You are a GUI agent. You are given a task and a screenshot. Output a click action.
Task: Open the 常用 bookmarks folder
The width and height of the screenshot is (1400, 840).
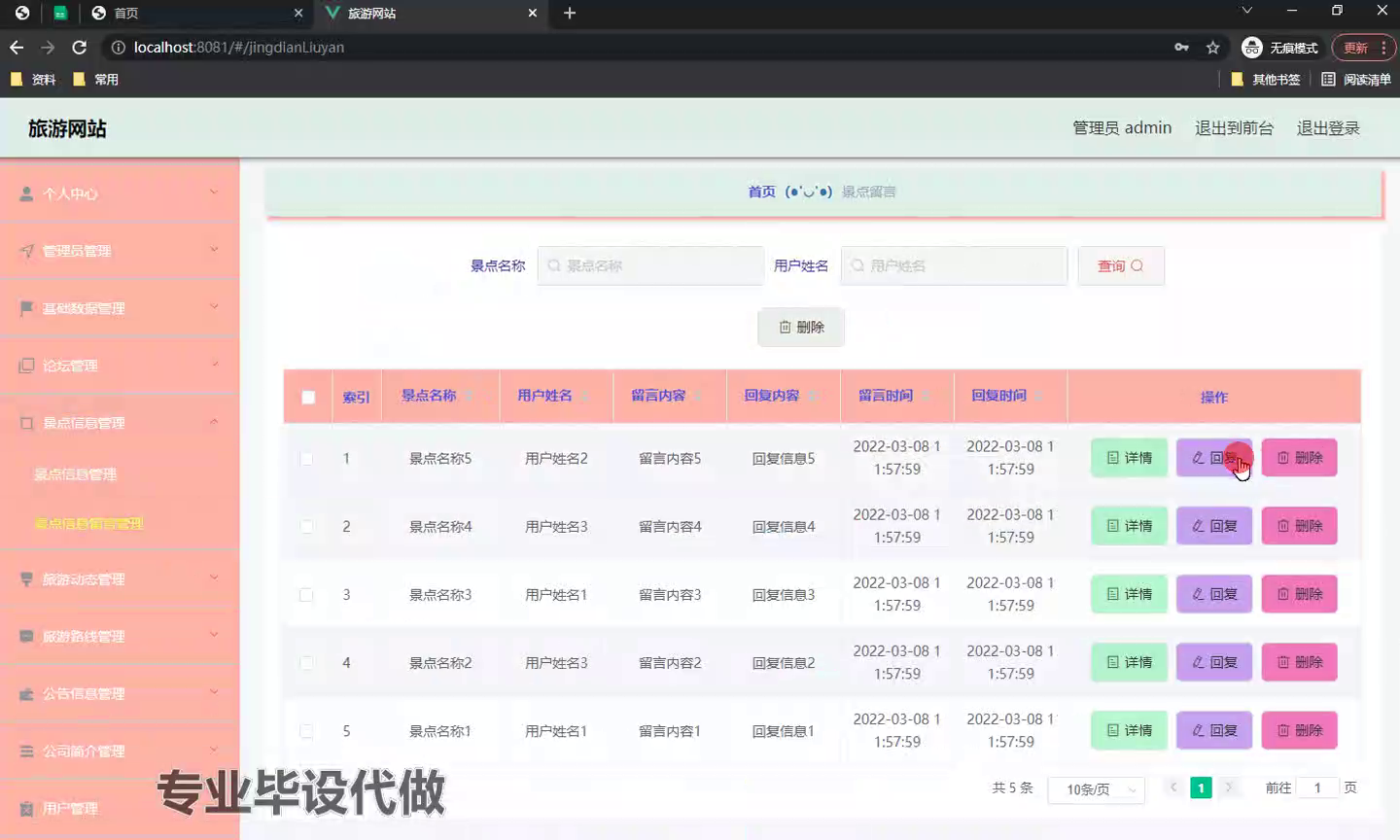click(95, 80)
